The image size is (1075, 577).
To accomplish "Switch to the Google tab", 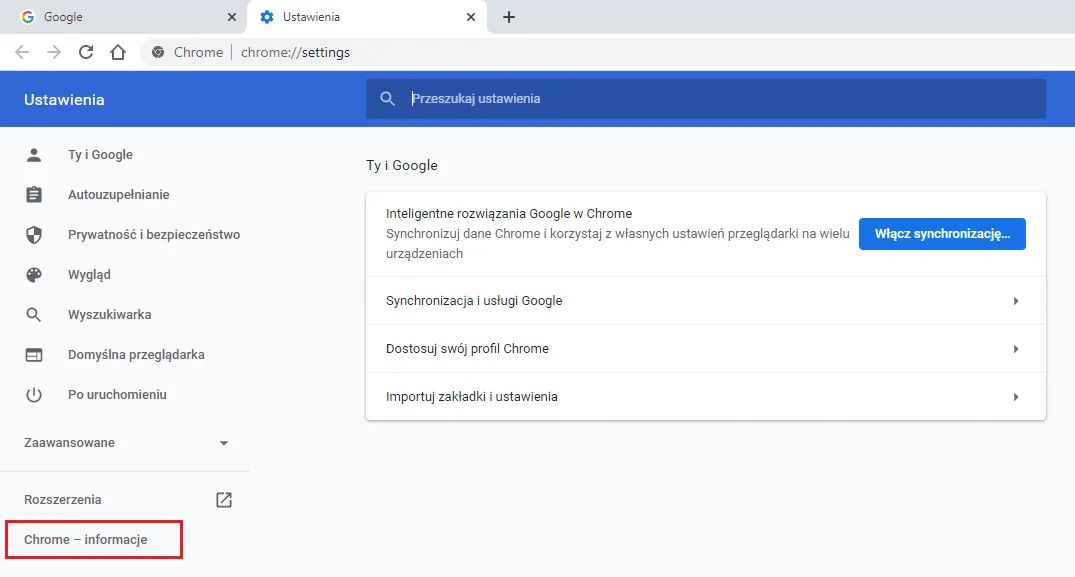I will pyautogui.click(x=123, y=17).
